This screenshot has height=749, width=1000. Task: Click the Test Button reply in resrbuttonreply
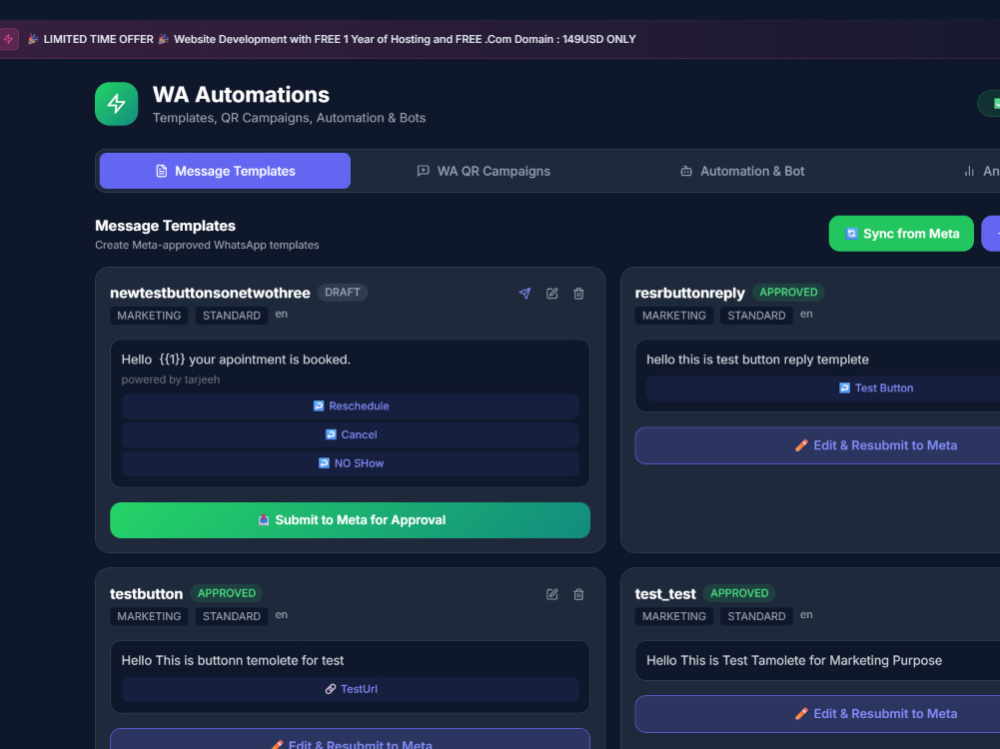point(823,388)
